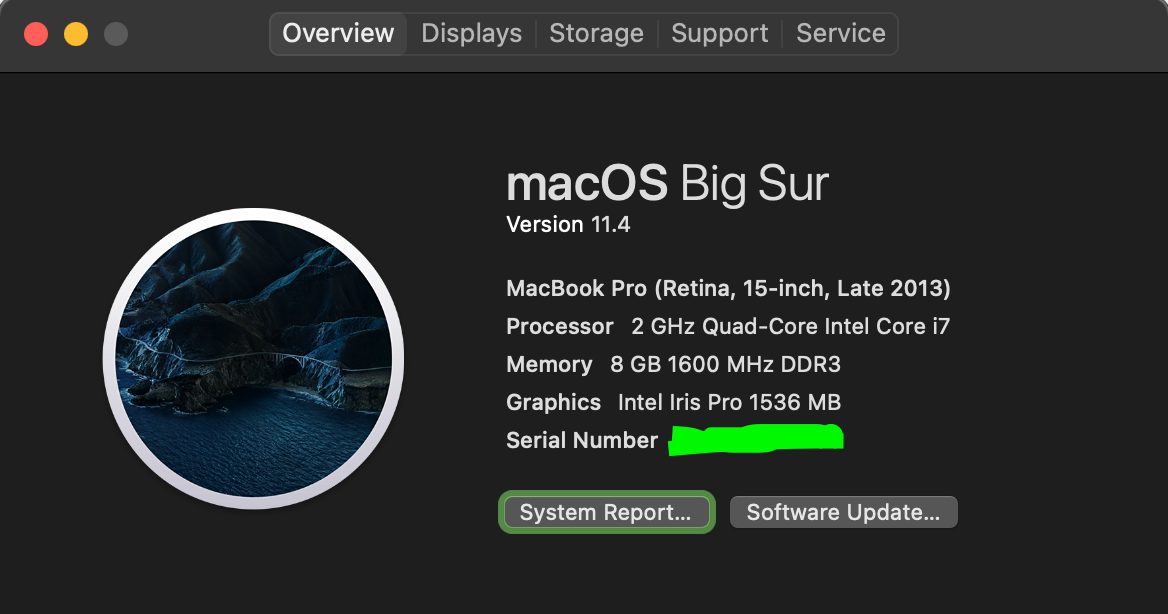Click the disabled gray zoom button
The height and width of the screenshot is (614, 1168).
115,34
